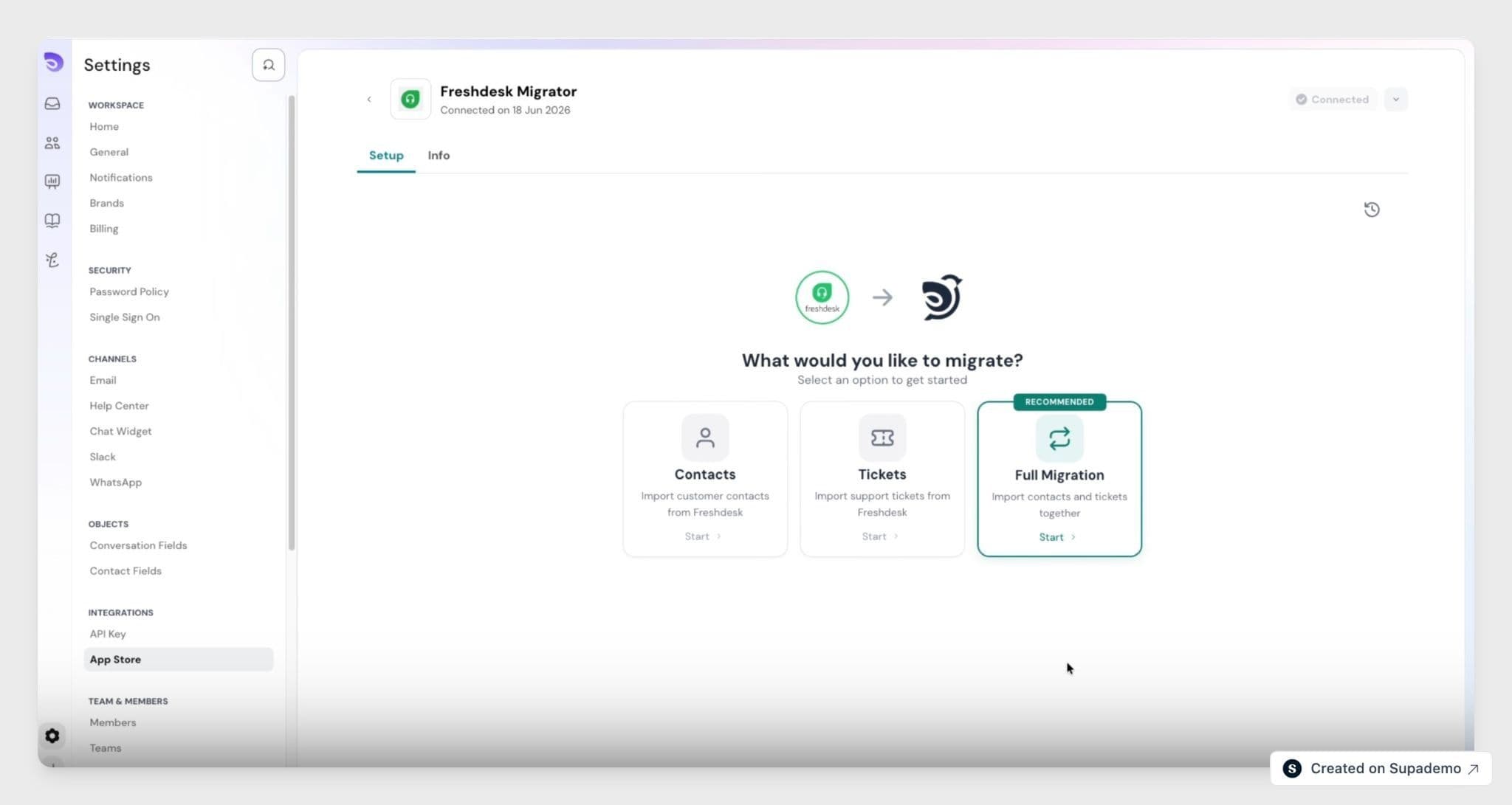Start the Contacts import
The height and width of the screenshot is (805, 1512).
703,536
